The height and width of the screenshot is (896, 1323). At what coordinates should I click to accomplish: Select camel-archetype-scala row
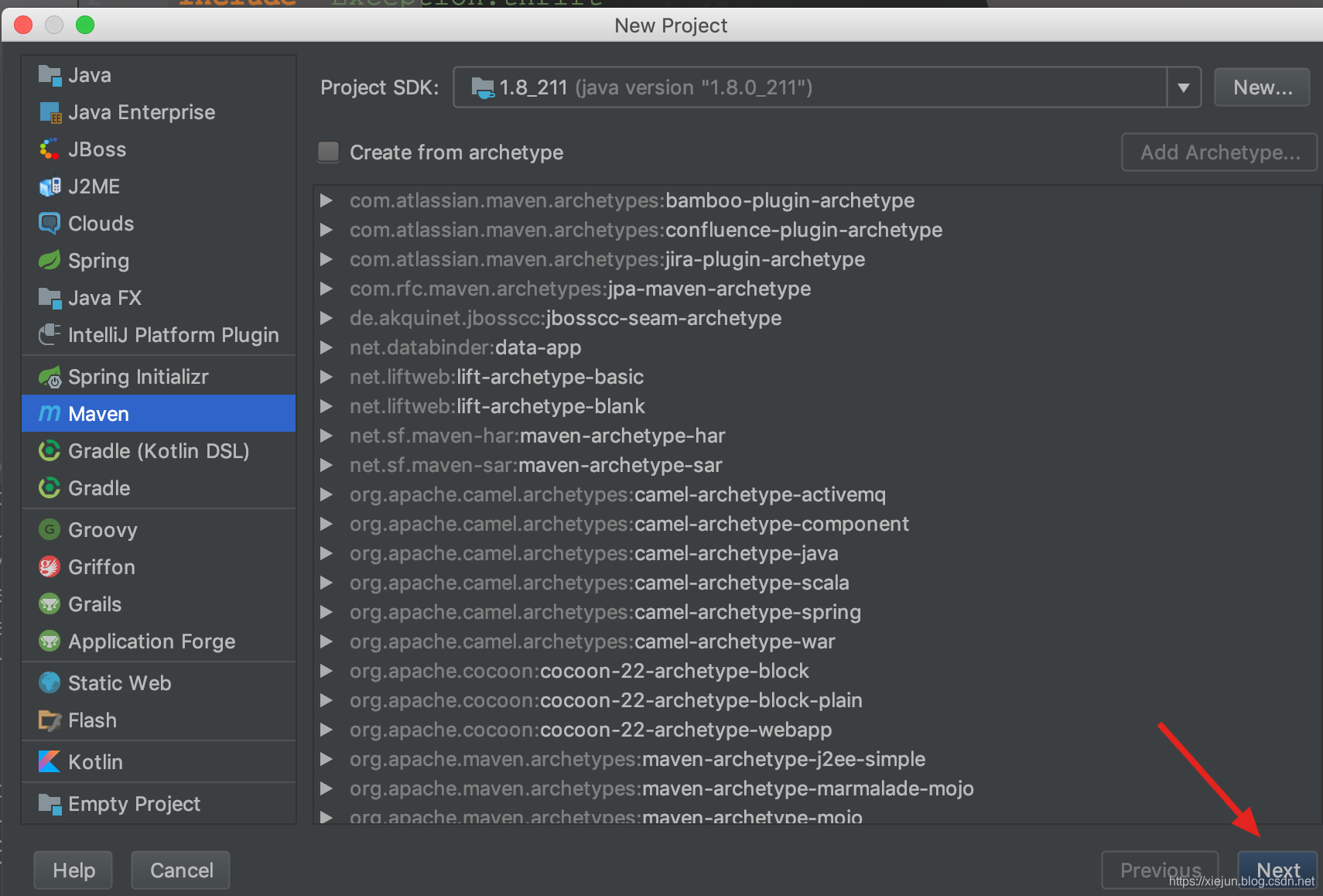pos(817,583)
